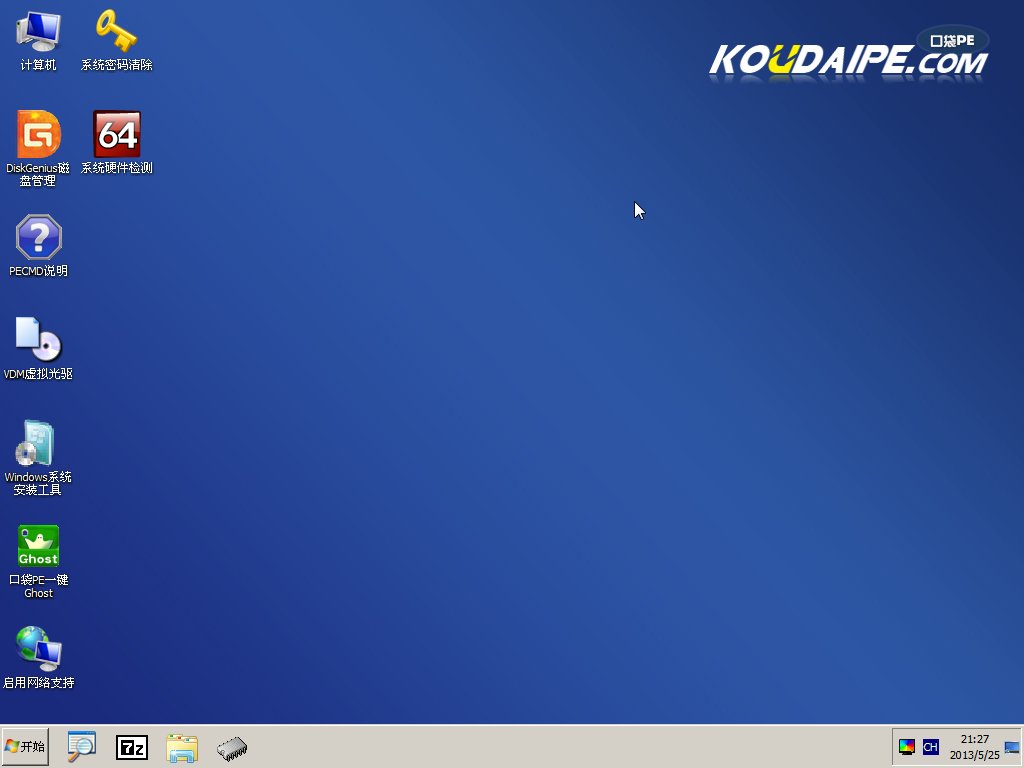Click the KOUDAIPE.COM wallpaper logo
Viewport: 1024px width, 768px height.
coord(847,57)
